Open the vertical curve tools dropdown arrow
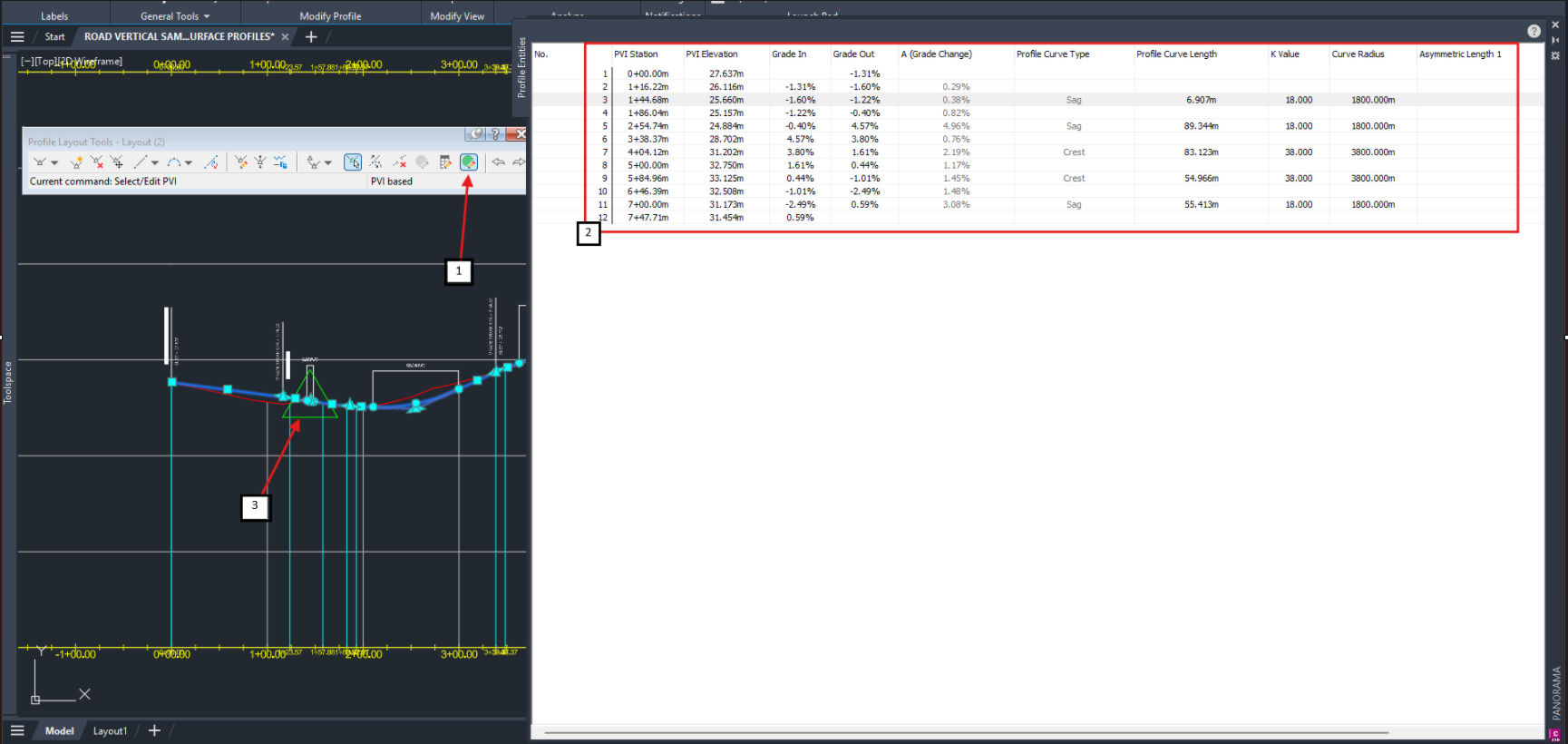Viewport: 1568px width, 744px height. 189,163
